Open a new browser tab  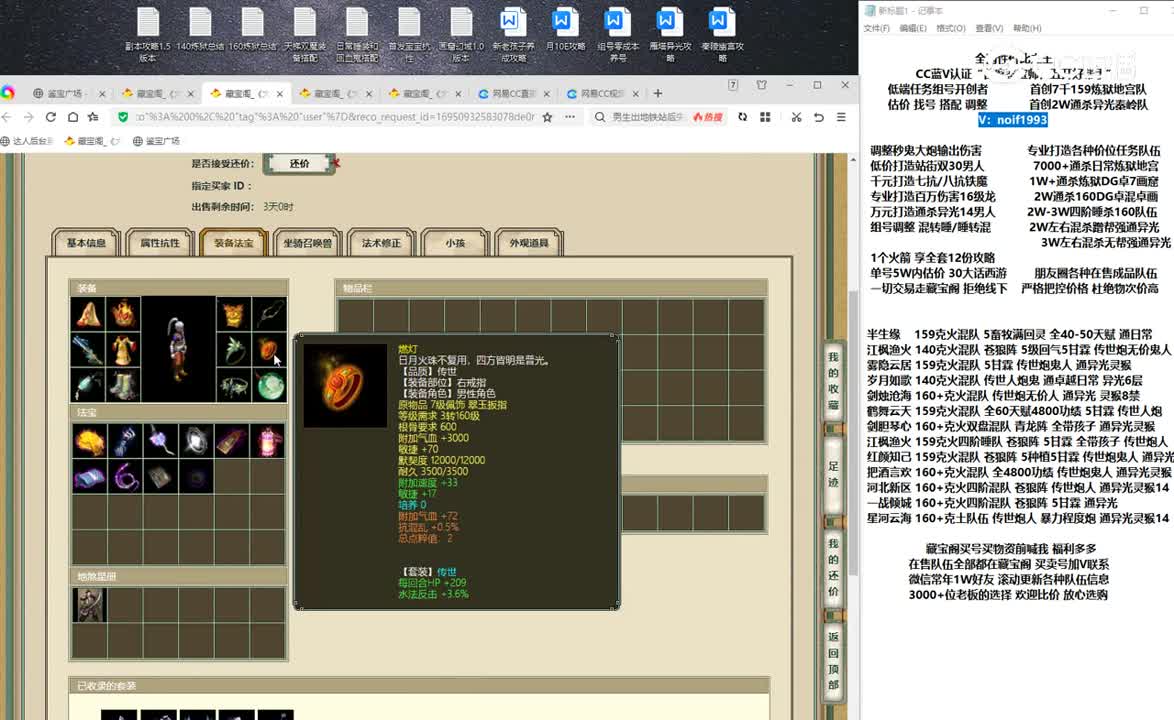(658, 93)
